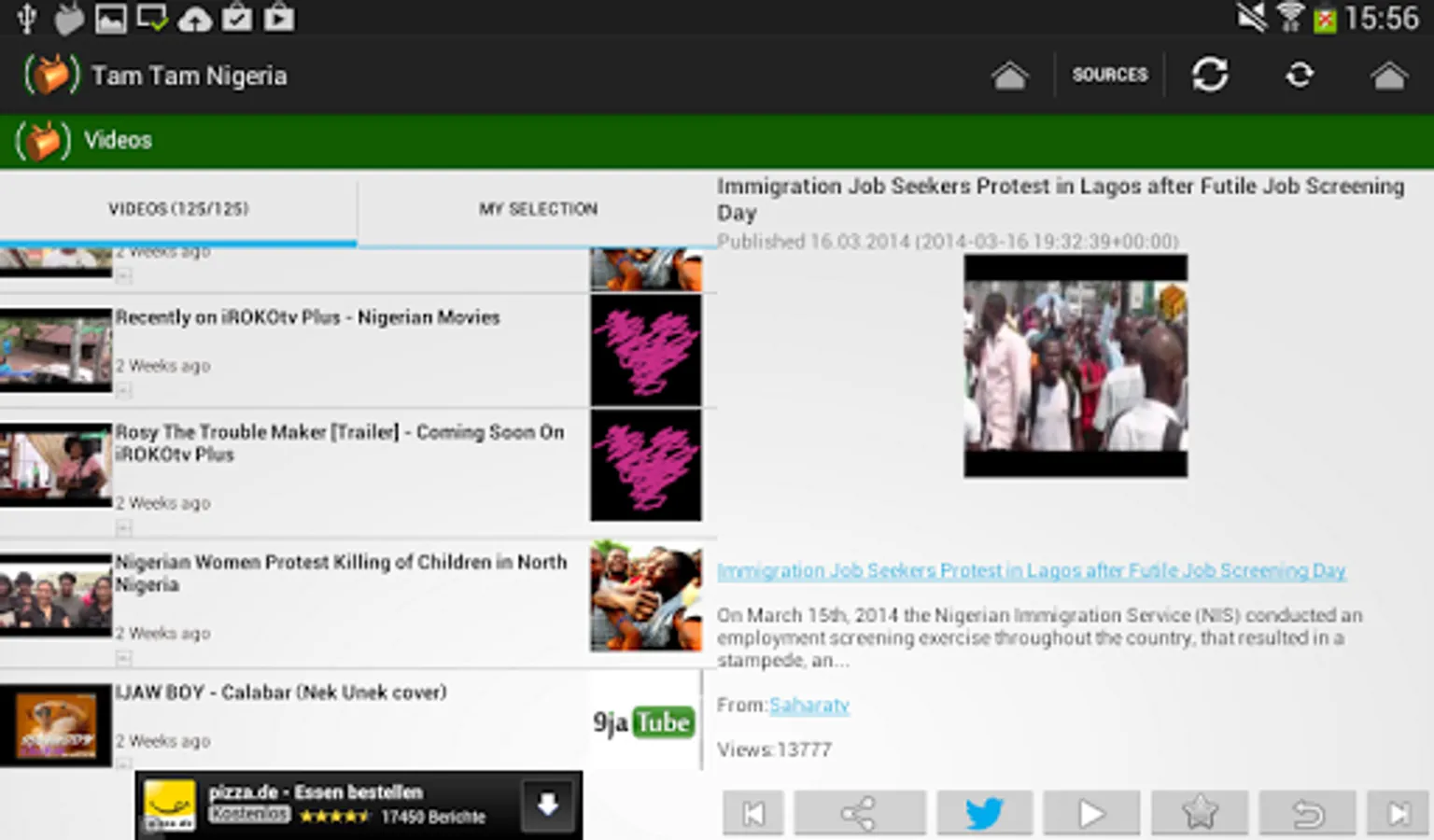The height and width of the screenshot is (840, 1434).
Task: Tap the play store notification icon
Action: [279, 18]
